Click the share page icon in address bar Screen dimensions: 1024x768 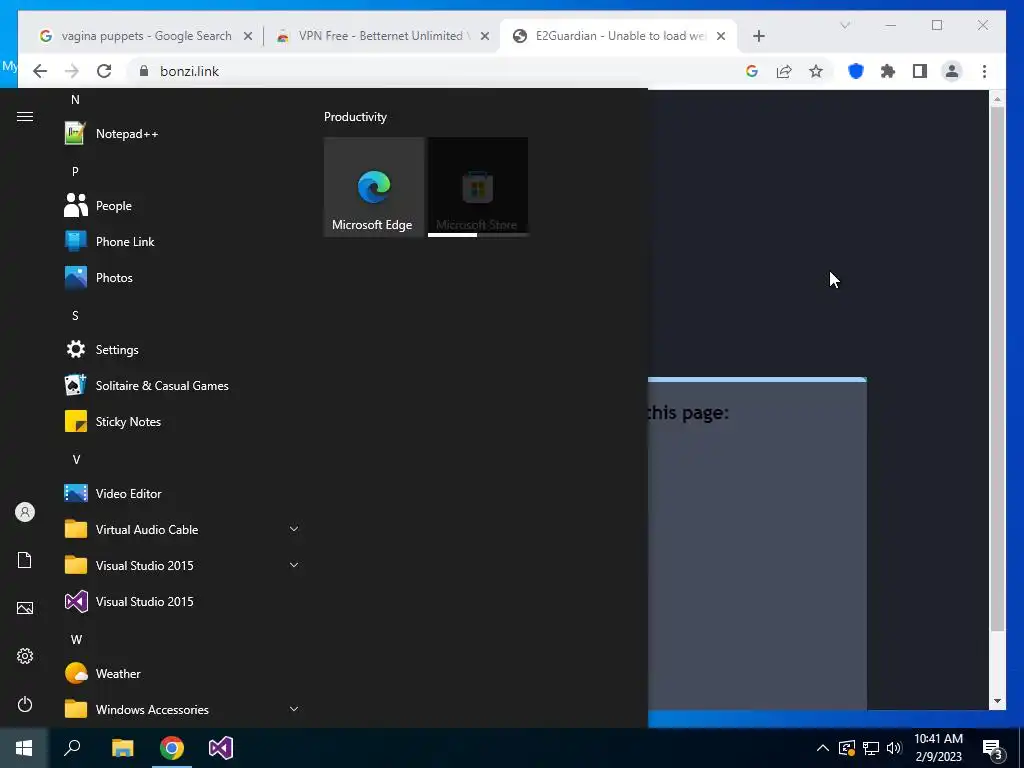(x=784, y=71)
